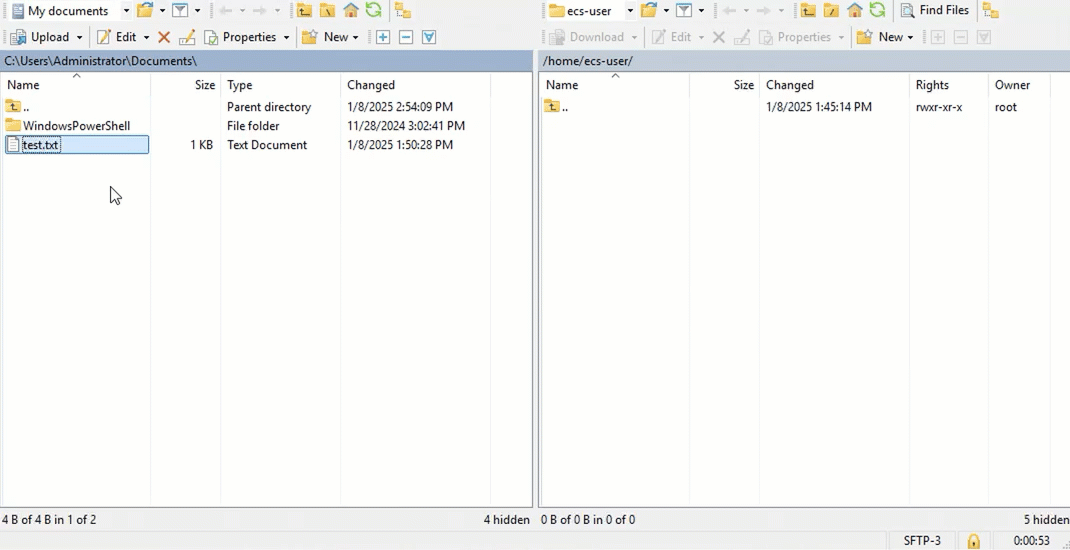Click the Find Files button
The height and width of the screenshot is (550, 1070).
click(x=935, y=10)
